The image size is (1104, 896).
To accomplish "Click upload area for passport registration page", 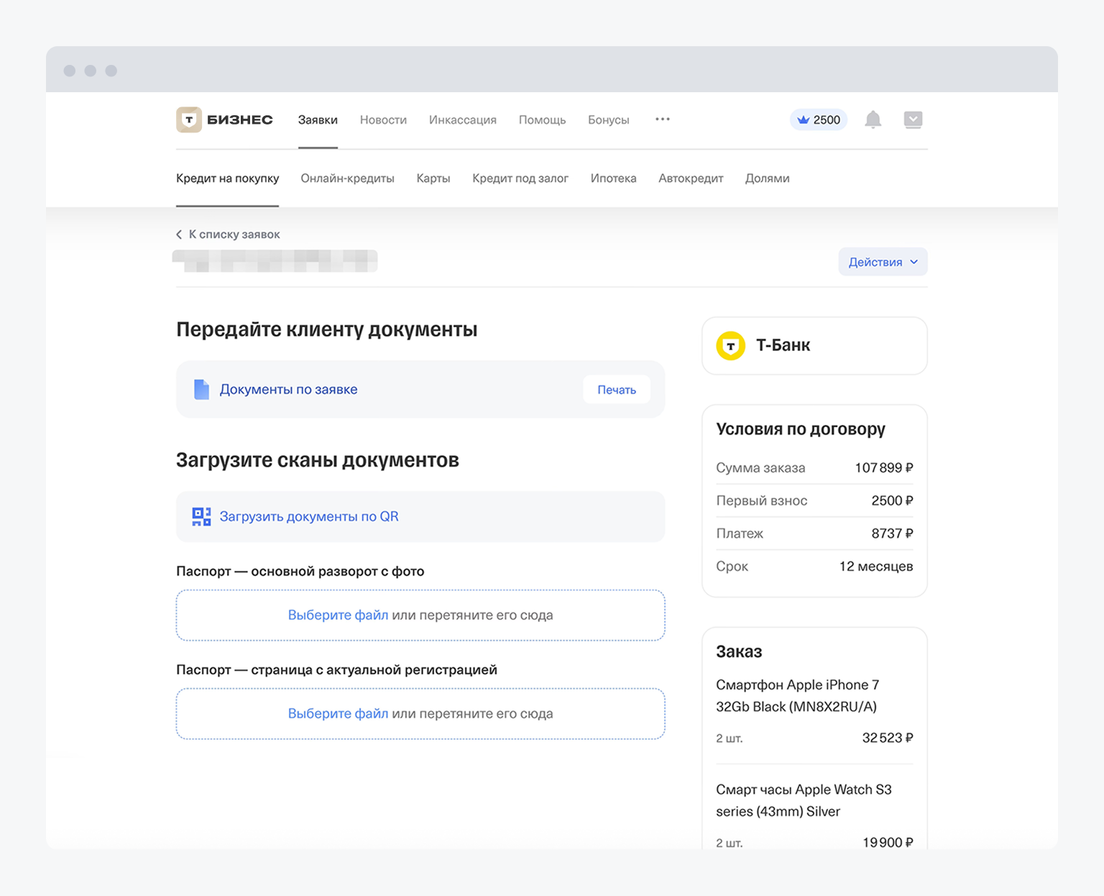I will click(420, 714).
